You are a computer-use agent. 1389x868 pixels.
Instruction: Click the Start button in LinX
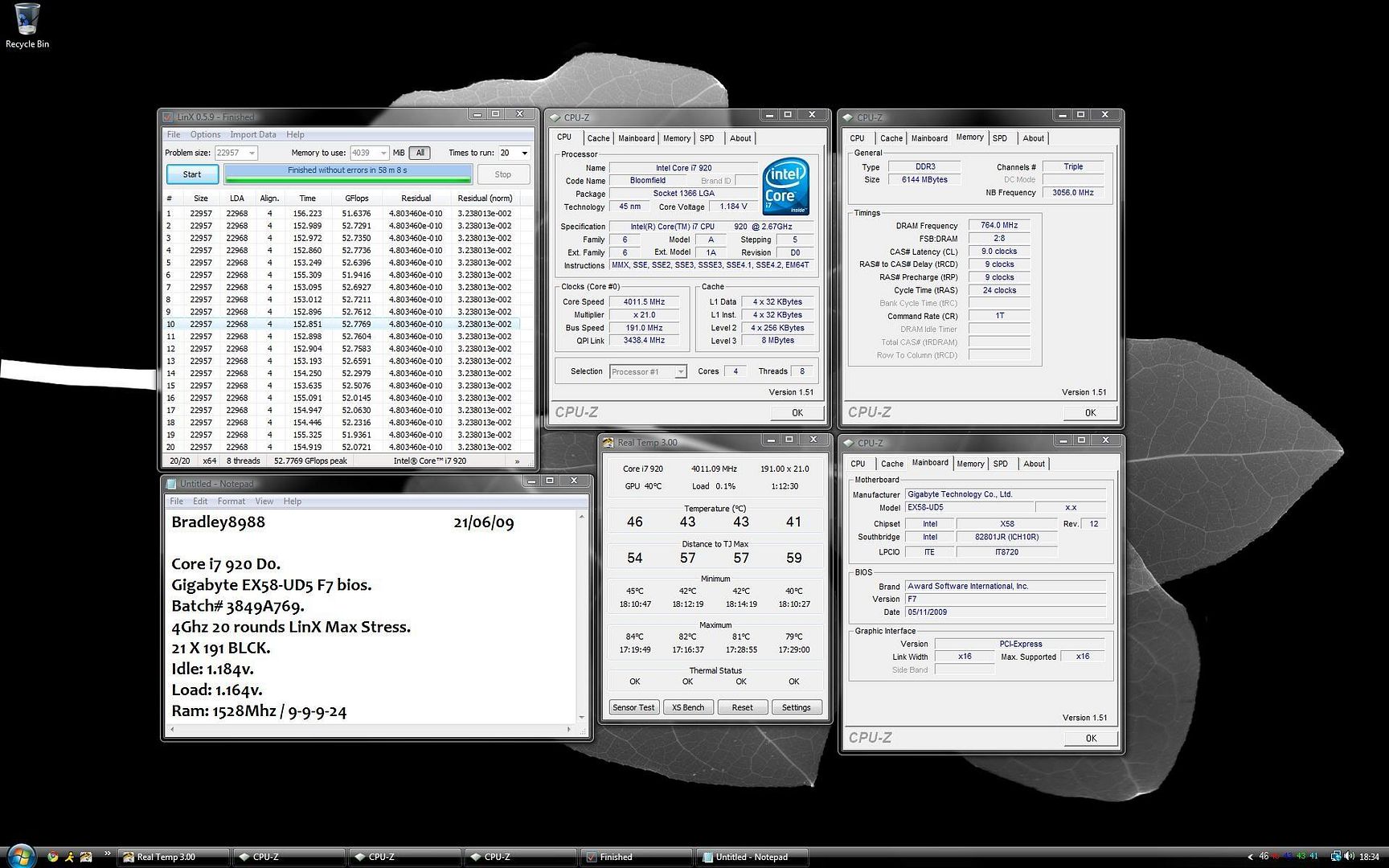(192, 174)
